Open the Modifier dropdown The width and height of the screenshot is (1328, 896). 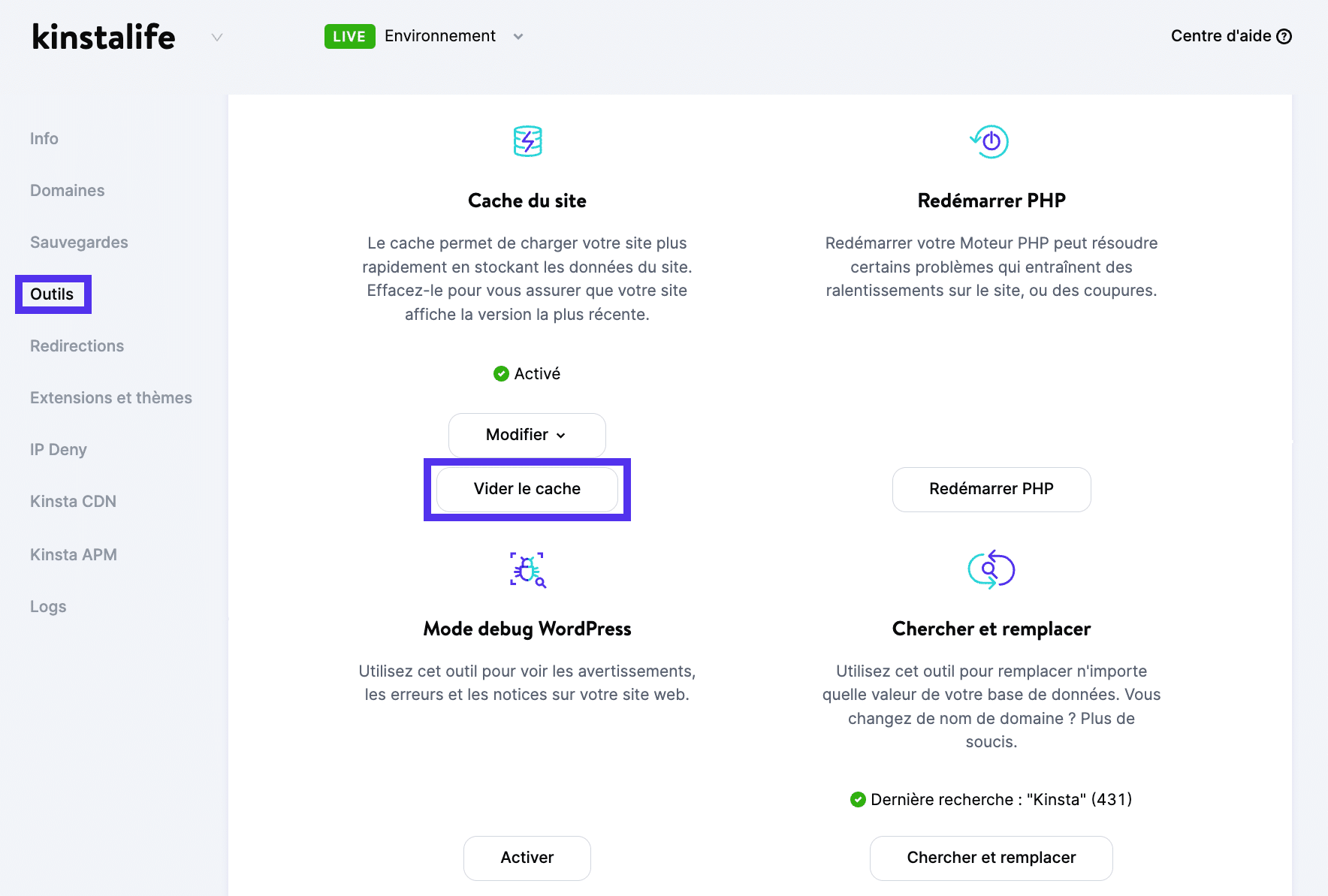[527, 435]
